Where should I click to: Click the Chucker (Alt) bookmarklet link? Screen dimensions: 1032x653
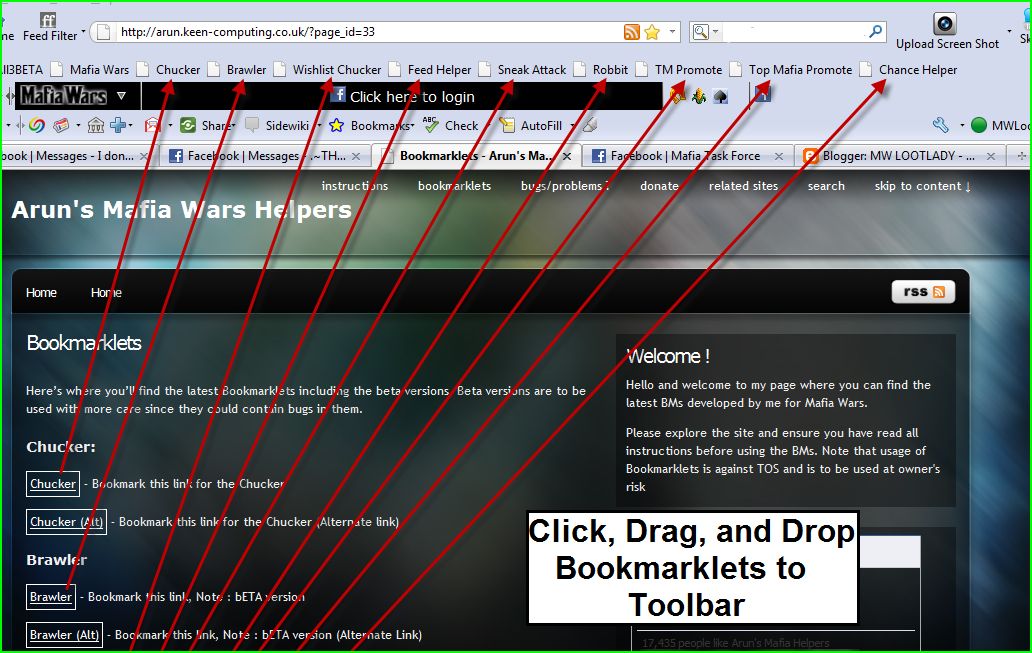coord(66,522)
